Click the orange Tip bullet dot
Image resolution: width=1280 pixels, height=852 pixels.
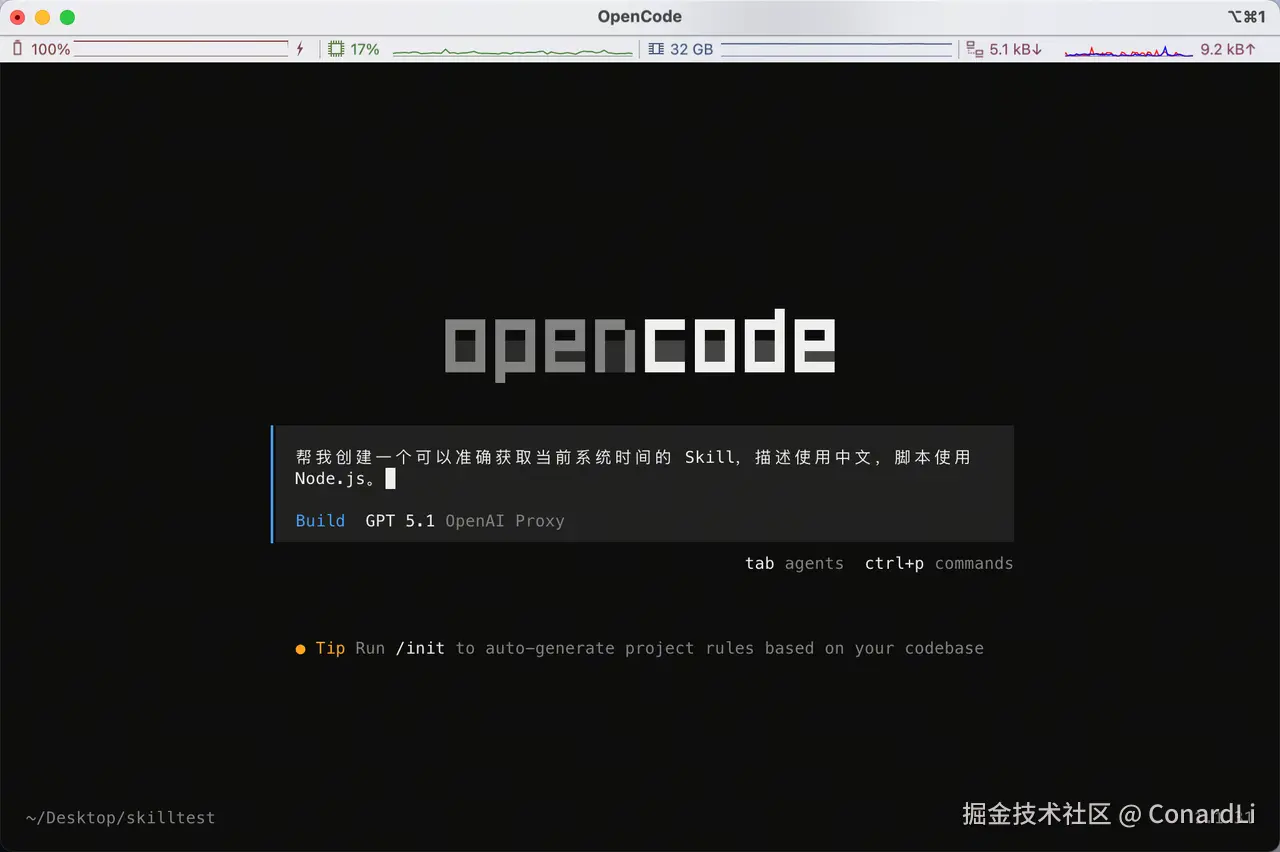tap(300, 649)
